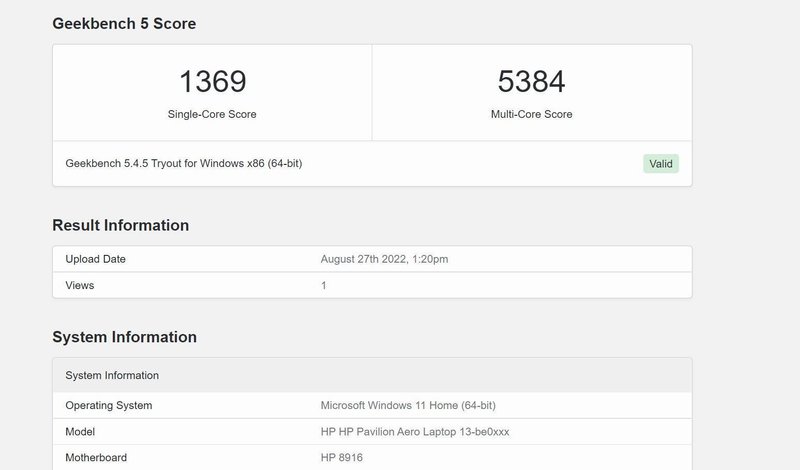Select HP Pavilion Aero Laptop 13-be0xxx value
Viewport: 800px width, 470px height.
click(x=415, y=432)
